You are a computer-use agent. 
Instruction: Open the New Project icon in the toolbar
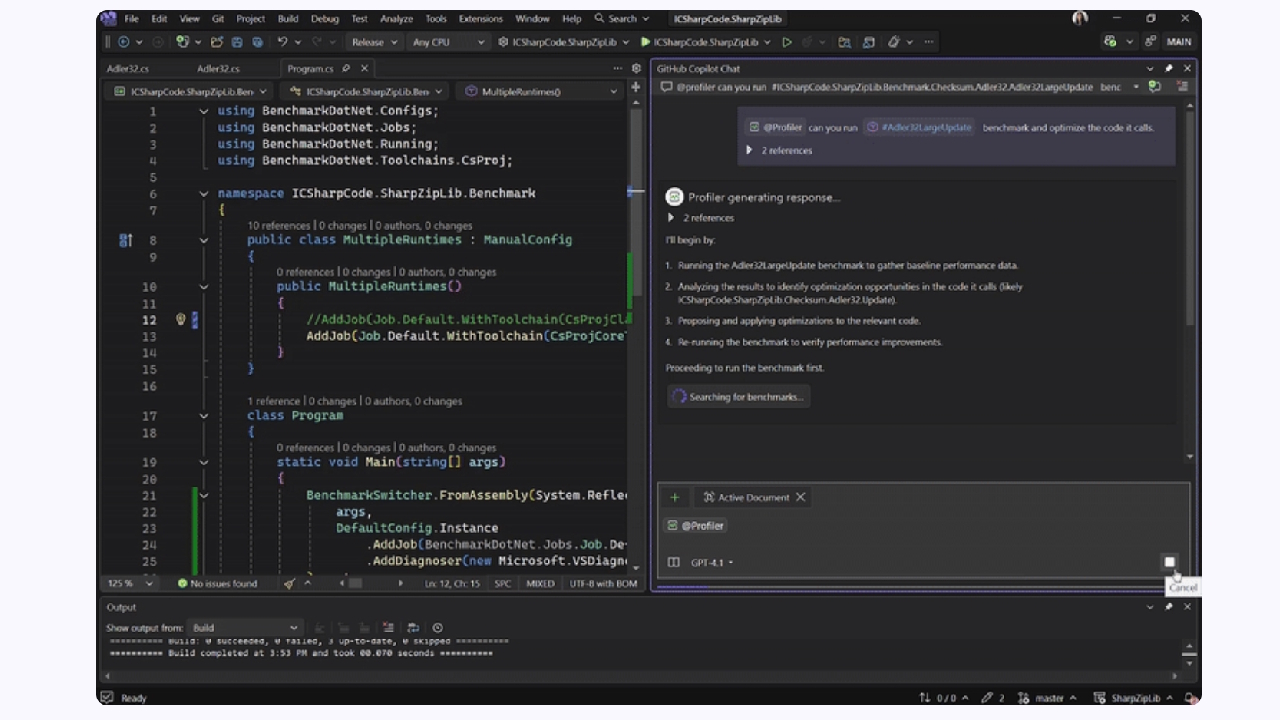pyautogui.click(x=183, y=42)
